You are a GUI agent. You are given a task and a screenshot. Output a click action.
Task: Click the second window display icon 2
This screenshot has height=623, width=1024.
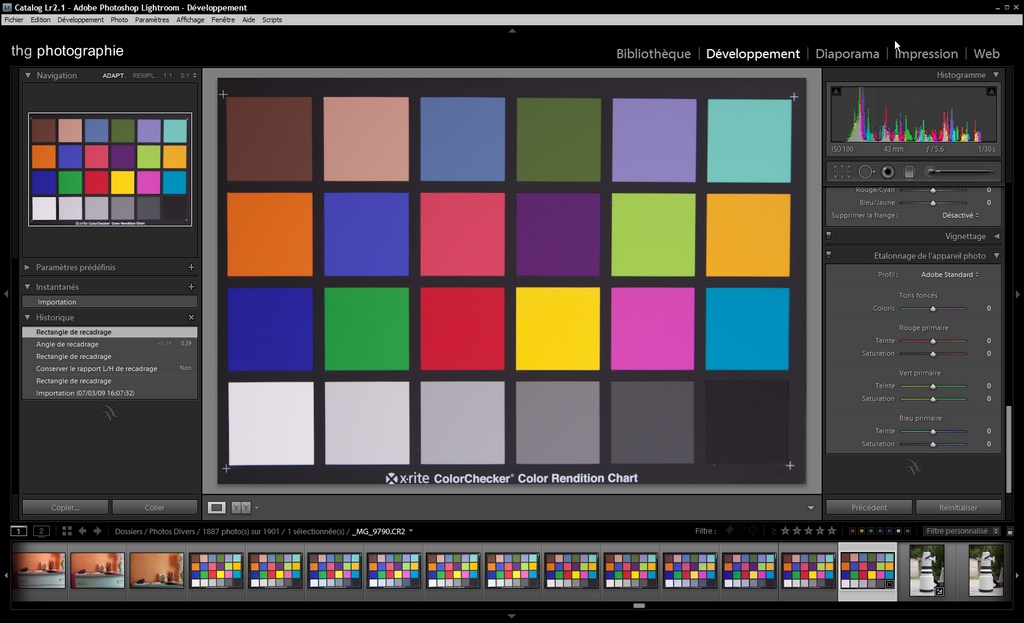pyautogui.click(x=41, y=531)
